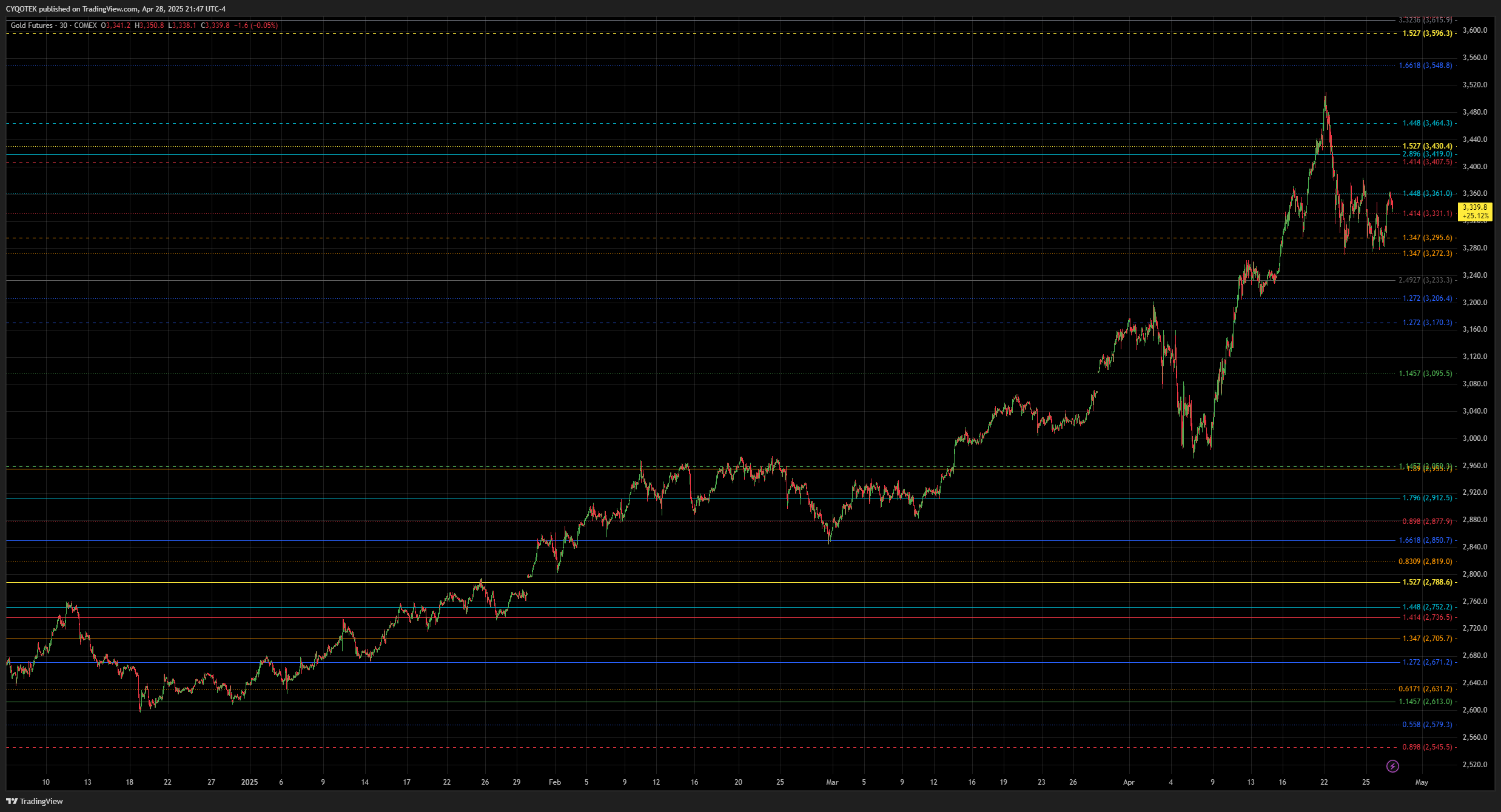Click the high value H3,350.8 in legend
1501x812 pixels.
tap(149, 25)
